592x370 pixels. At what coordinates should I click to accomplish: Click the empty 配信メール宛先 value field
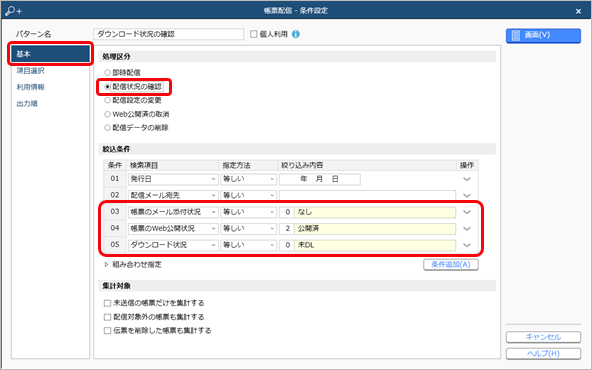367,195
